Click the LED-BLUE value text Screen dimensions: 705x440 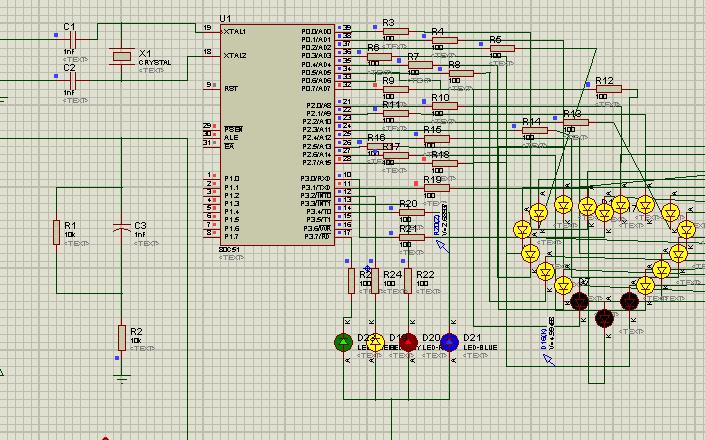480,348
